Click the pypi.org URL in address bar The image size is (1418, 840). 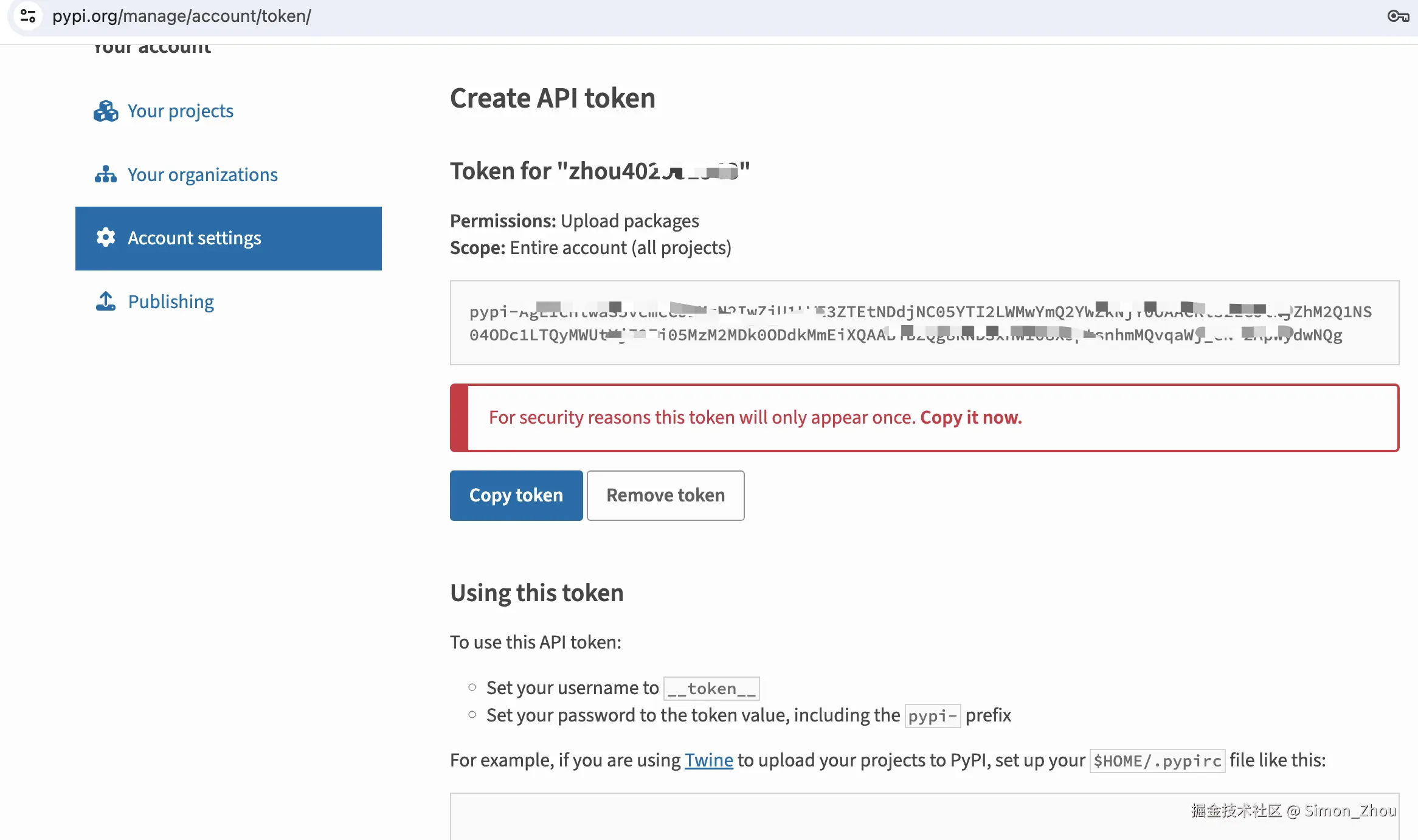(x=181, y=16)
